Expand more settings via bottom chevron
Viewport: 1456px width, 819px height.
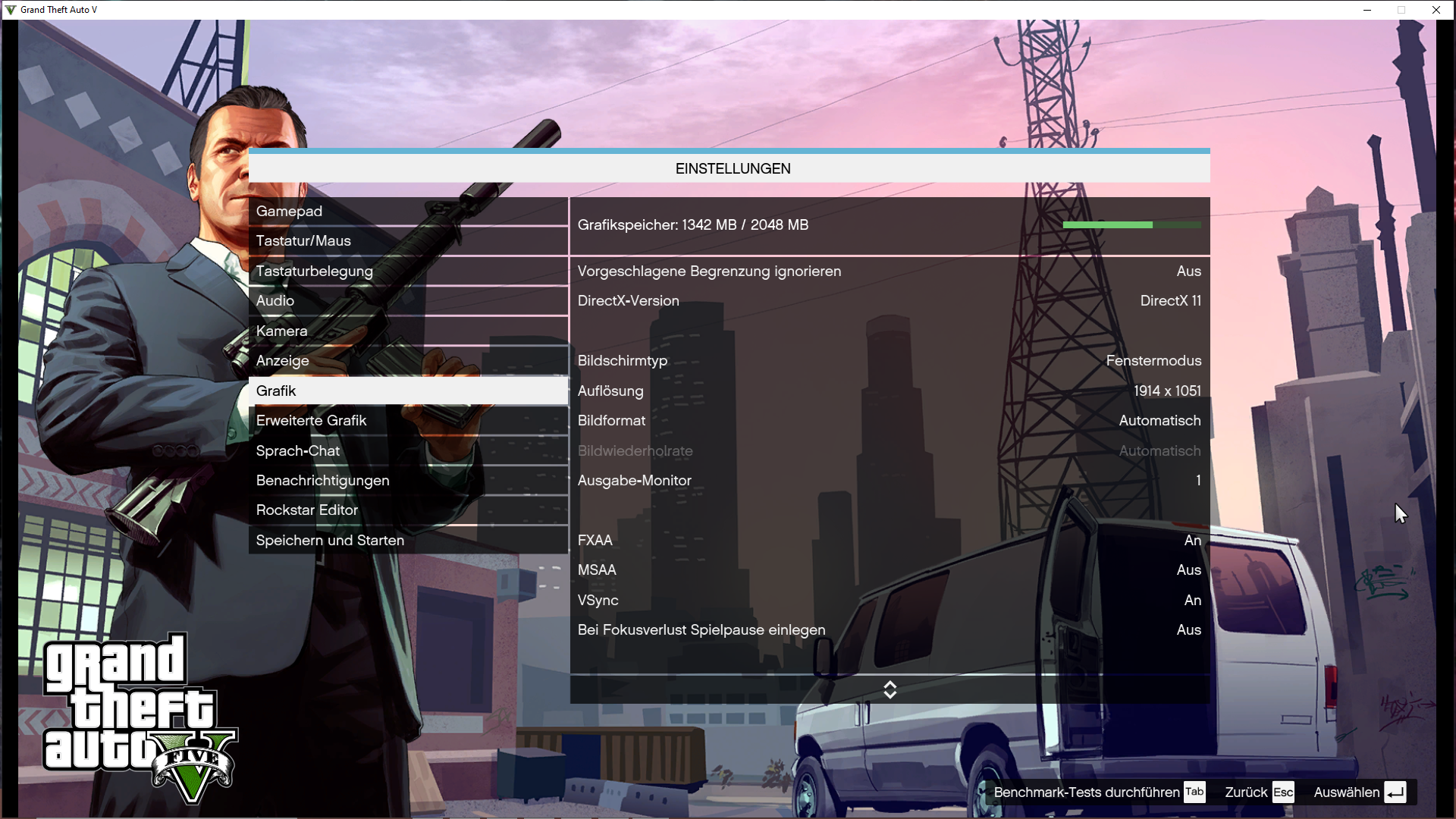890,689
